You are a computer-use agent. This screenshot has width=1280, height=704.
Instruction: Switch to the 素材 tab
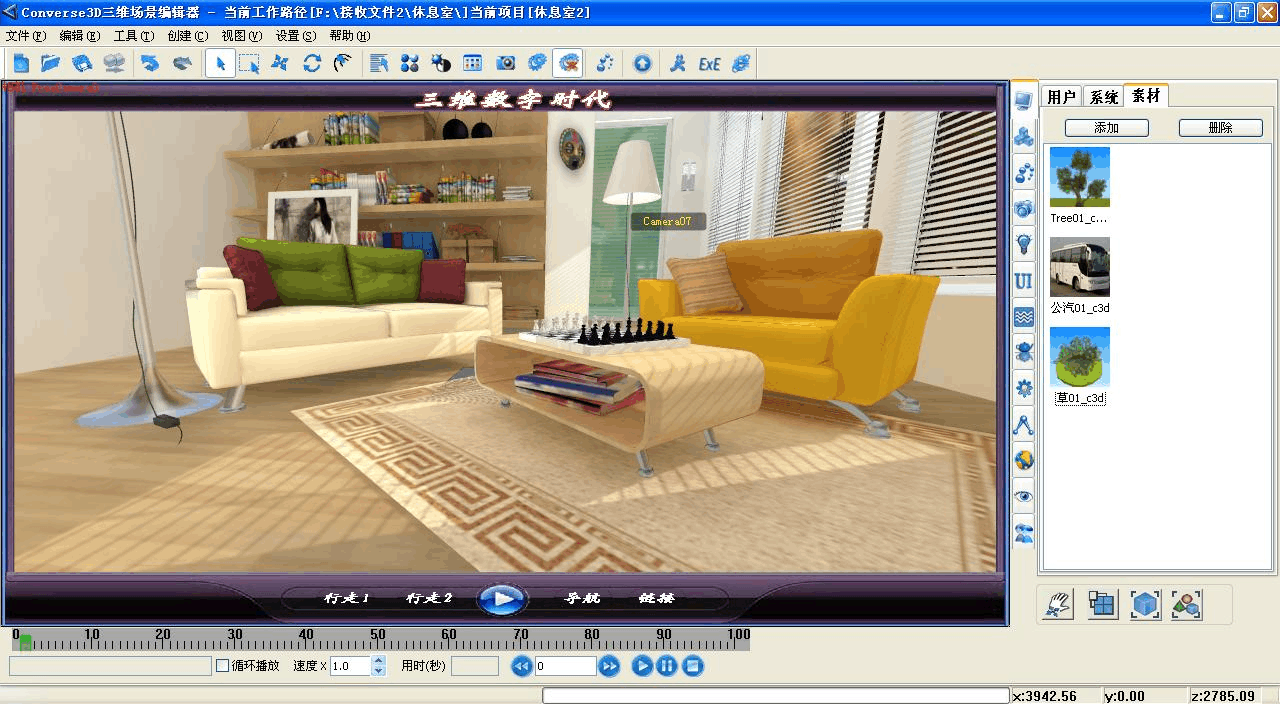(x=1146, y=95)
